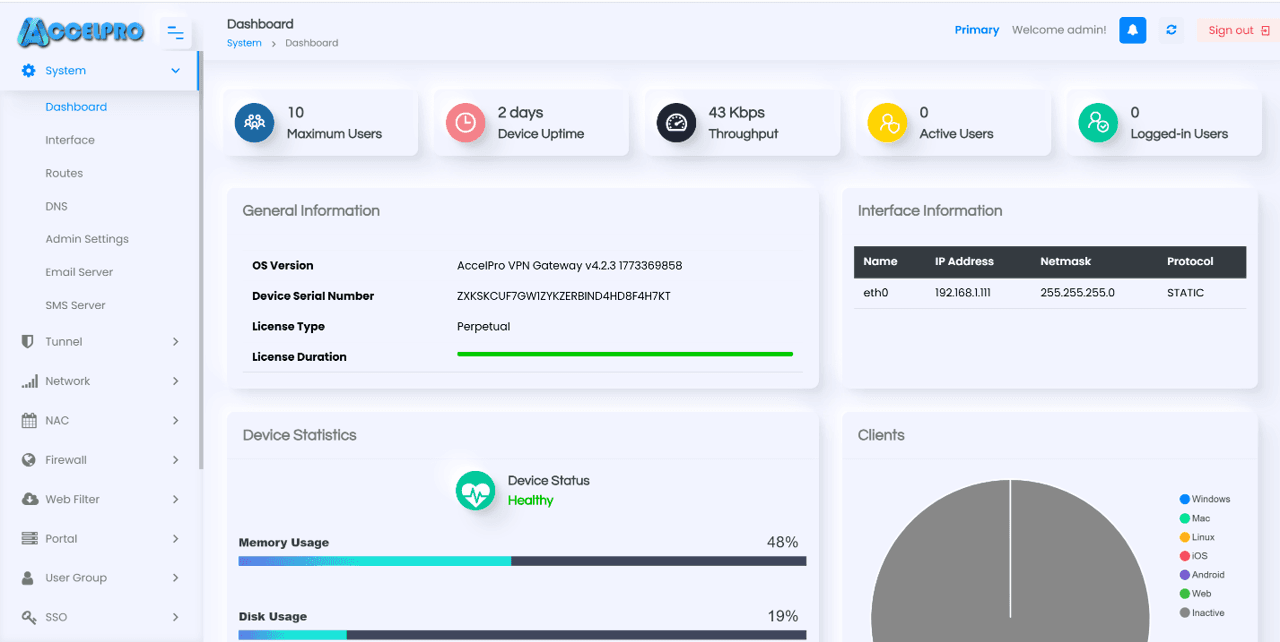Click the IP Address column header
Viewport: 1280px width, 642px height.
click(x=964, y=261)
